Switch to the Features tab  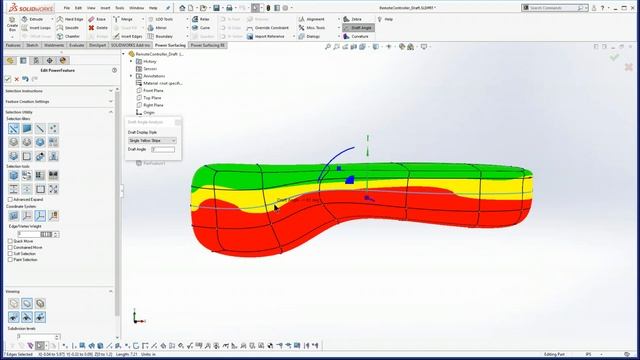coord(13,45)
